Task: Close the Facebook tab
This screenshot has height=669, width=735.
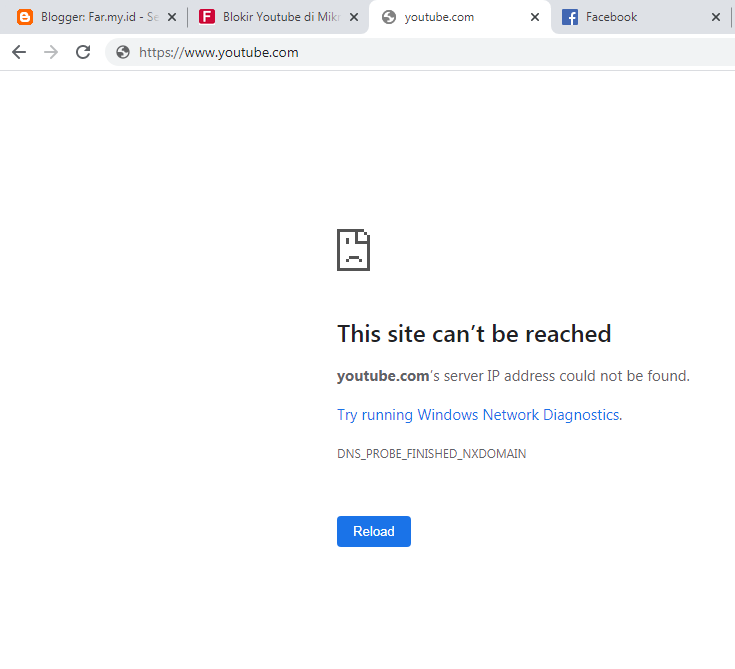Action: (x=716, y=17)
